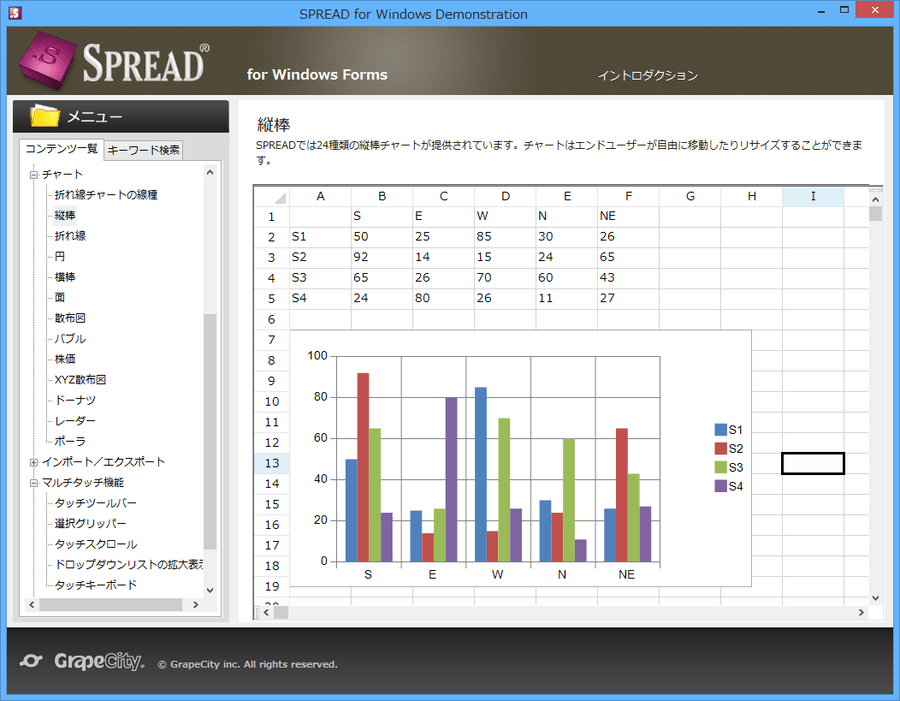Click cell C5 containing 80

tap(443, 299)
